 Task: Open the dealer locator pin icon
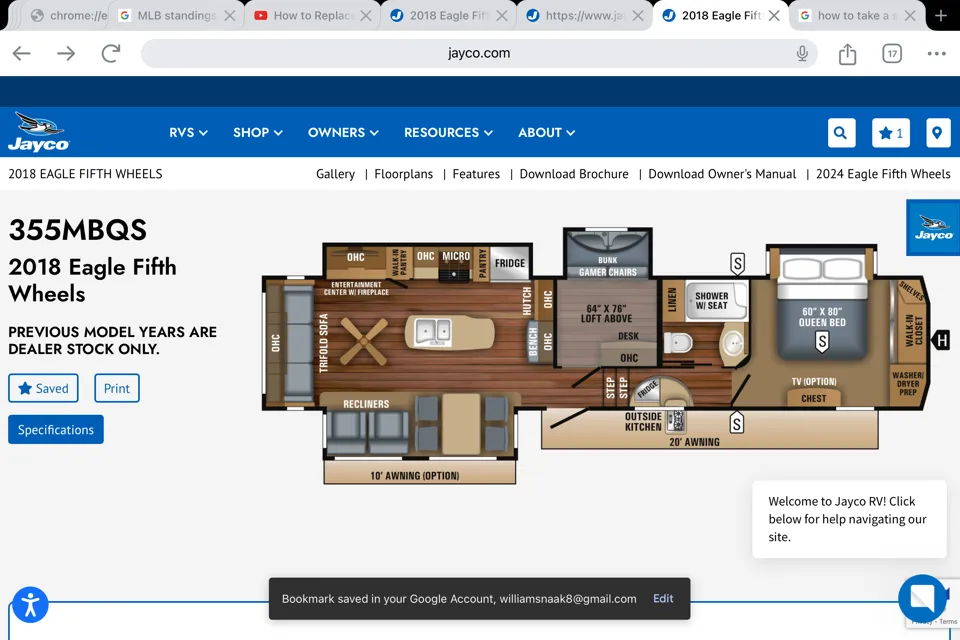point(937,133)
